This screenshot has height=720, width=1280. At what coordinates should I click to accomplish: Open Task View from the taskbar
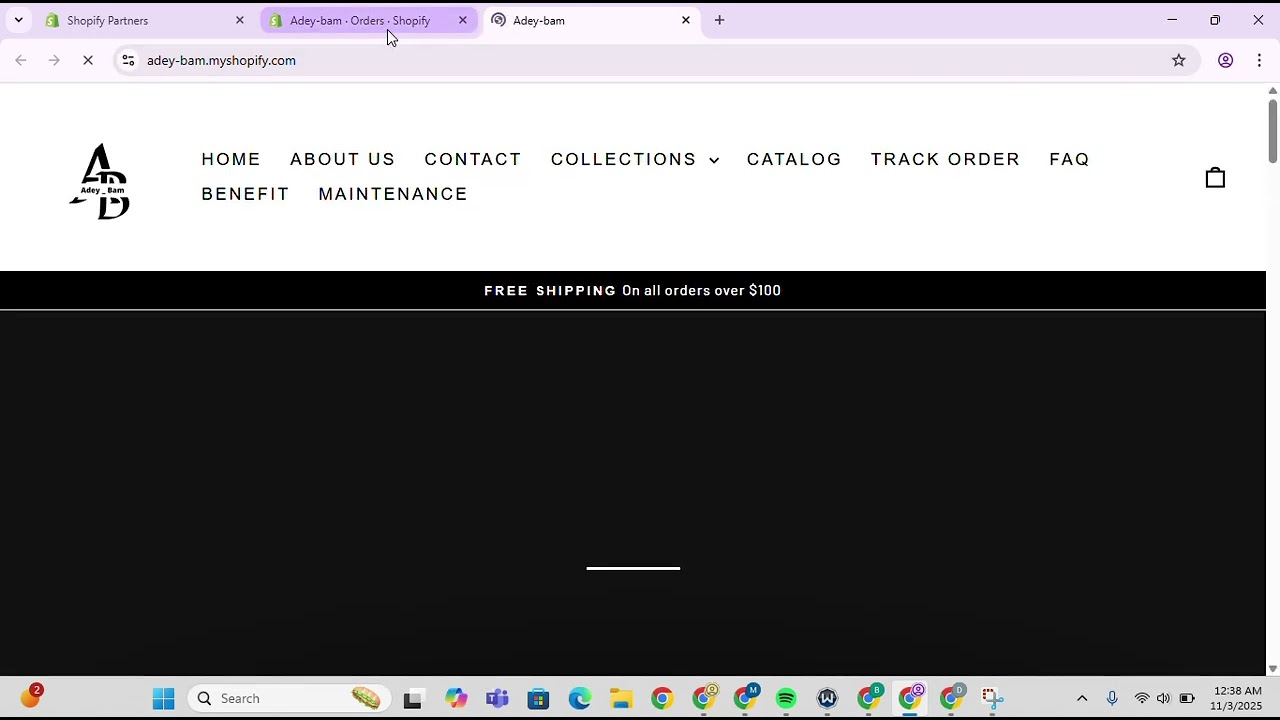[x=412, y=698]
